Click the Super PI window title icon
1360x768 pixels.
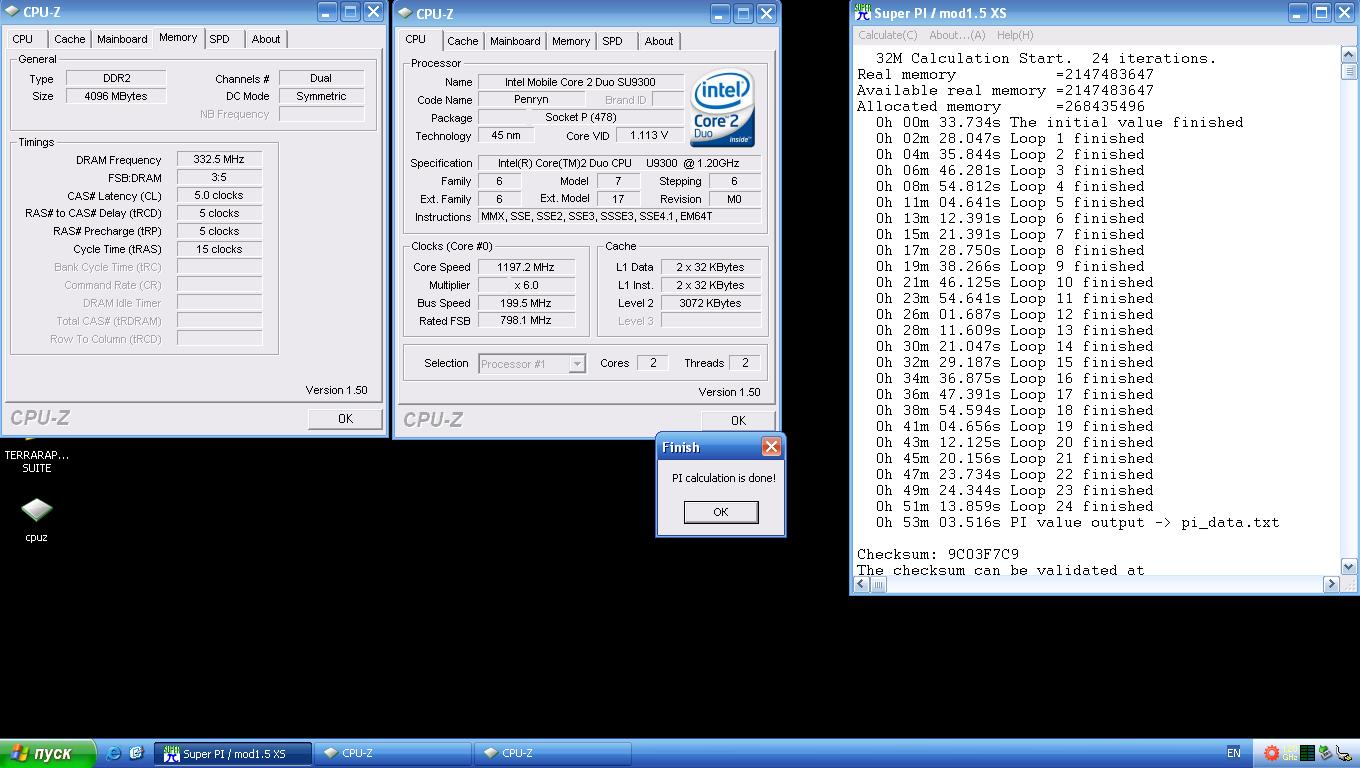point(861,12)
